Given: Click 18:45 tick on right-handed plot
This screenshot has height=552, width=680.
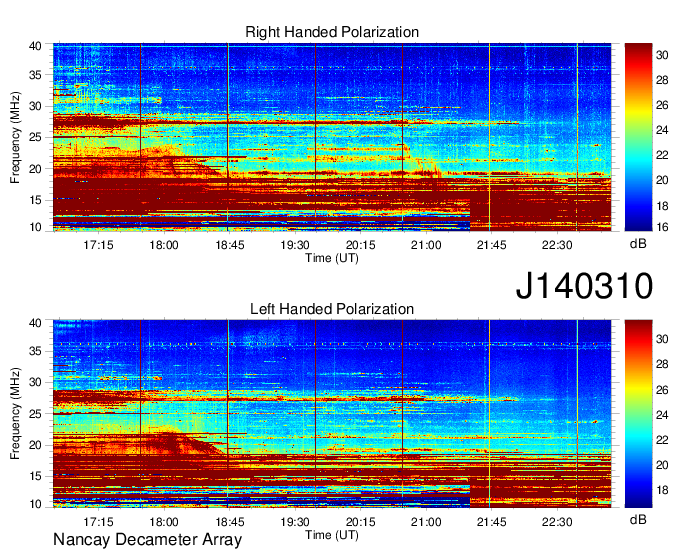Looking at the screenshot, I should pyautogui.click(x=230, y=245).
